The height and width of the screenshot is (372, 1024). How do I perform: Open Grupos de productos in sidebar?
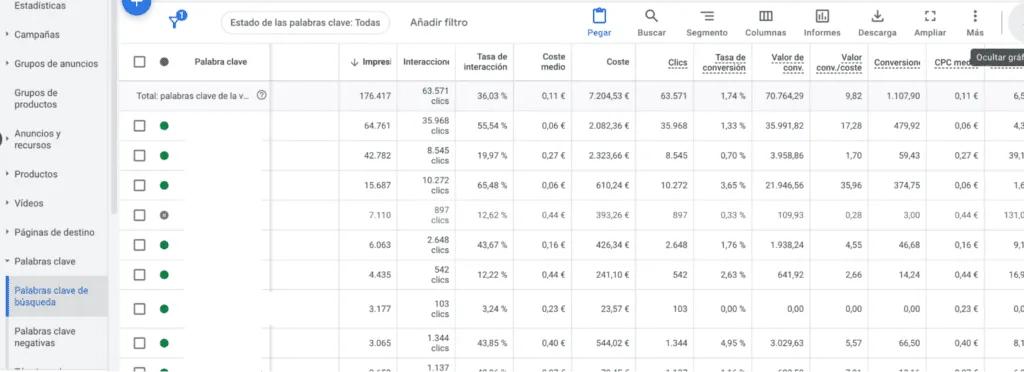pyautogui.click(x=36, y=99)
